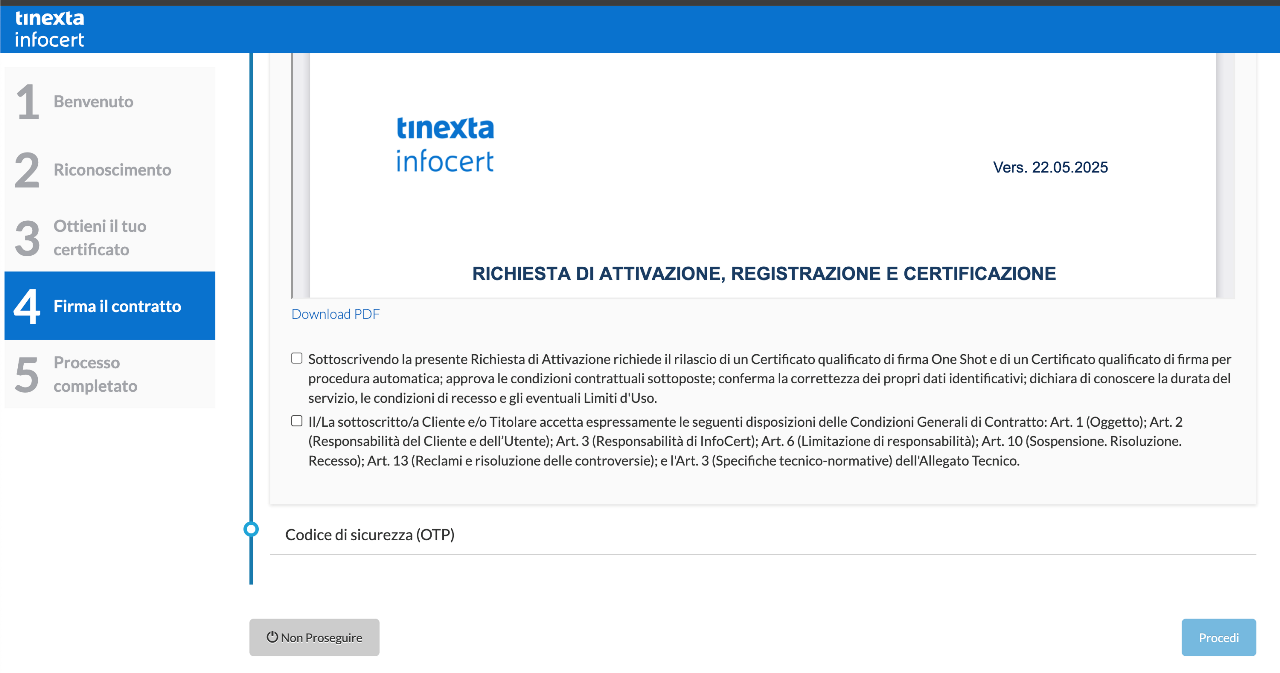Click the circle marker beside Codice di sicurezza
The height and width of the screenshot is (673, 1280).
point(251,529)
